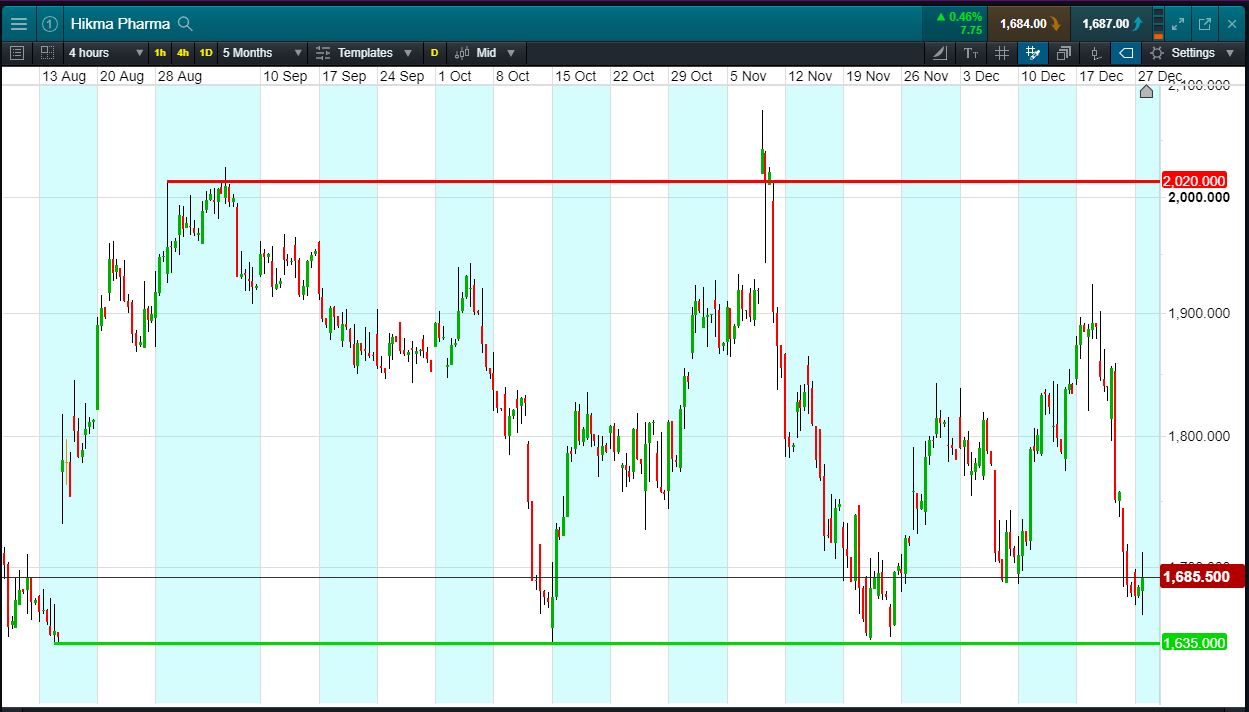
Task: Click the 1,800.000 price axis label
Action: click(x=1198, y=436)
